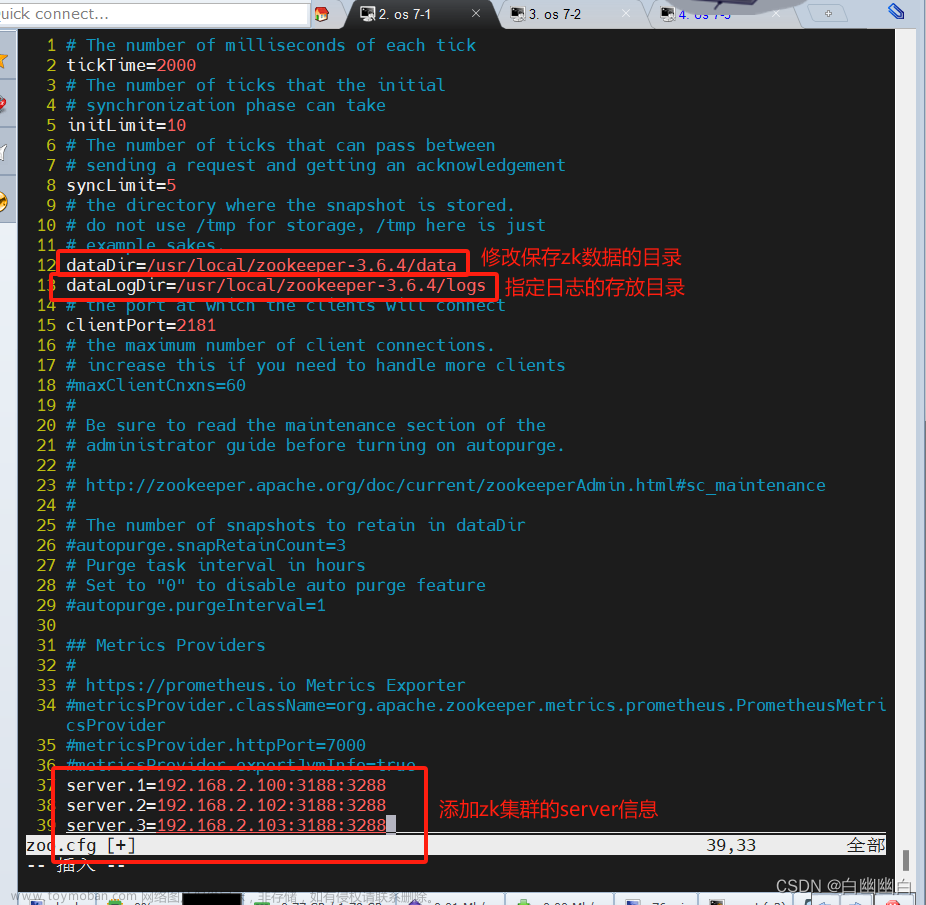Click the 'clientPort=2181' line
This screenshot has height=905, width=926.
[x=141, y=325]
